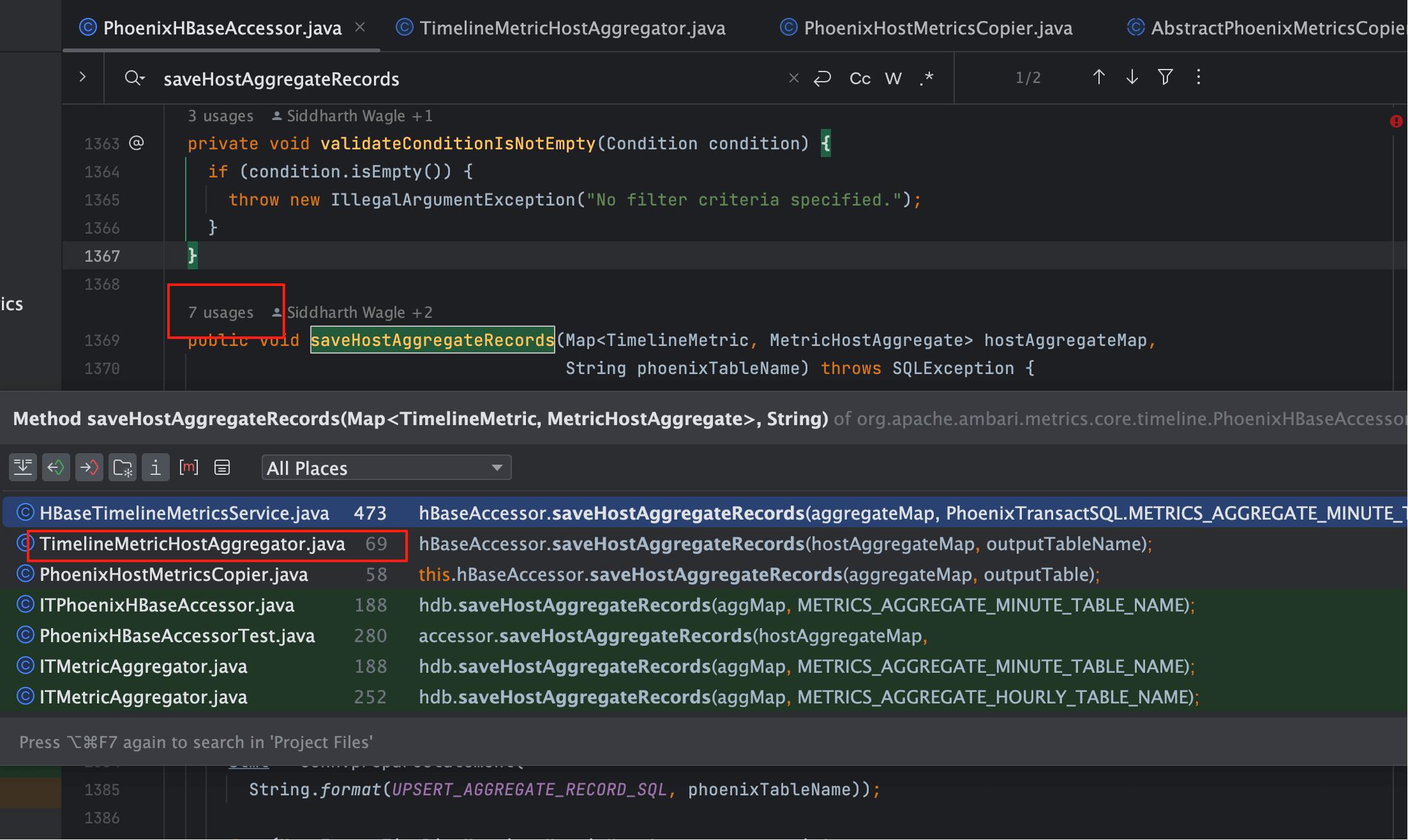
Task: Toggle show read access usages
Action: (x=56, y=468)
